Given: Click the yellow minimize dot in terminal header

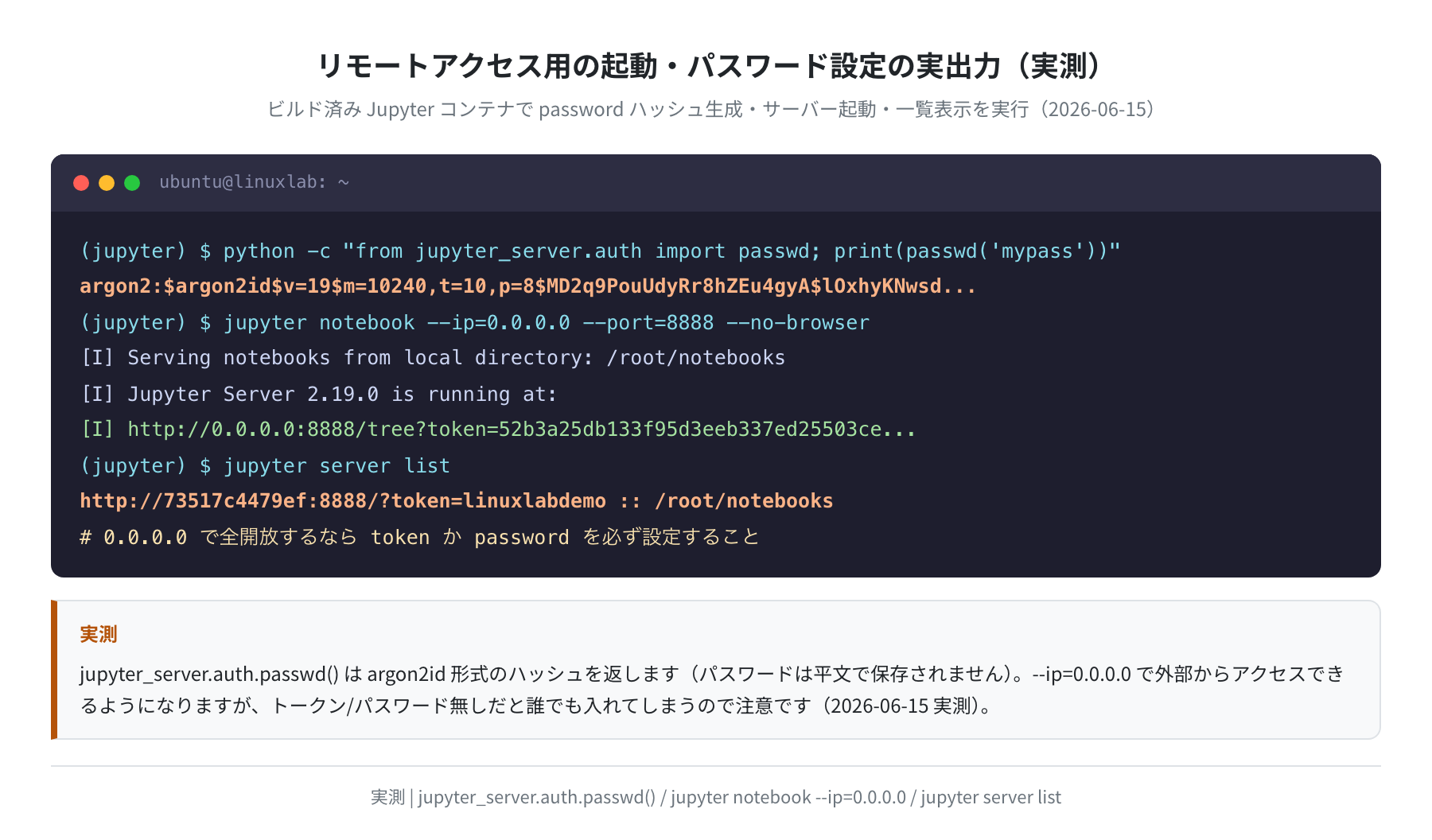Looking at the screenshot, I should pos(107,183).
